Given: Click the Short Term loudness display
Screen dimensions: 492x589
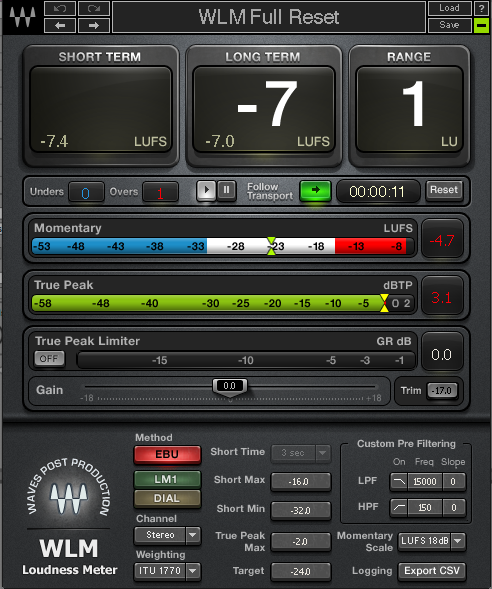Looking at the screenshot, I should [x=100, y=109].
